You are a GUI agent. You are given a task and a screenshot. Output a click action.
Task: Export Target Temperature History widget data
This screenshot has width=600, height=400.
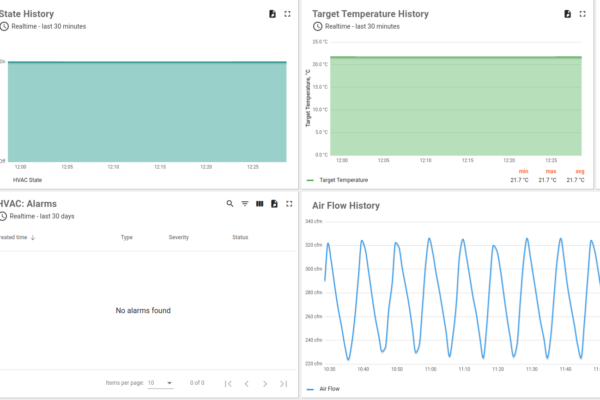(x=567, y=14)
